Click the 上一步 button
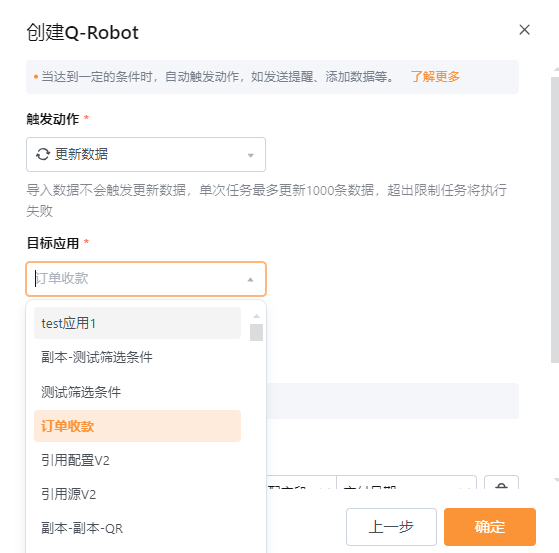 391,527
